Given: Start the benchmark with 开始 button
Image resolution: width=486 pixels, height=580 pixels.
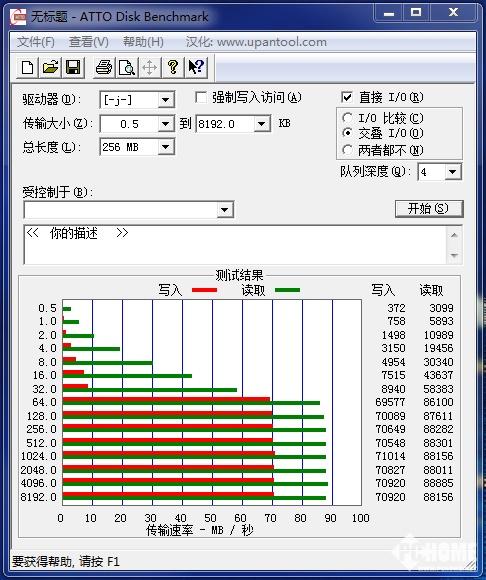Looking at the screenshot, I should [x=428, y=209].
